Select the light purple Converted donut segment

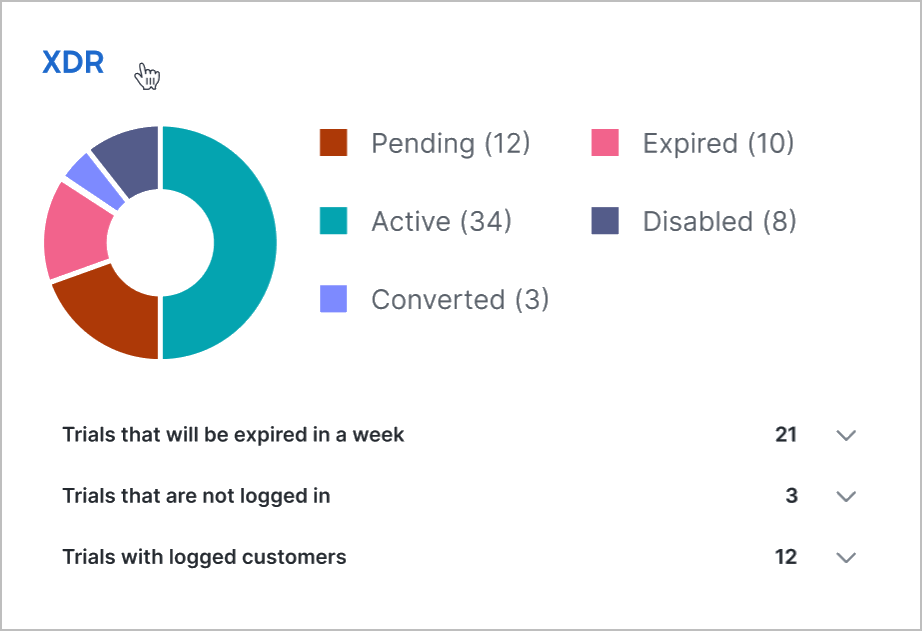click(94, 181)
